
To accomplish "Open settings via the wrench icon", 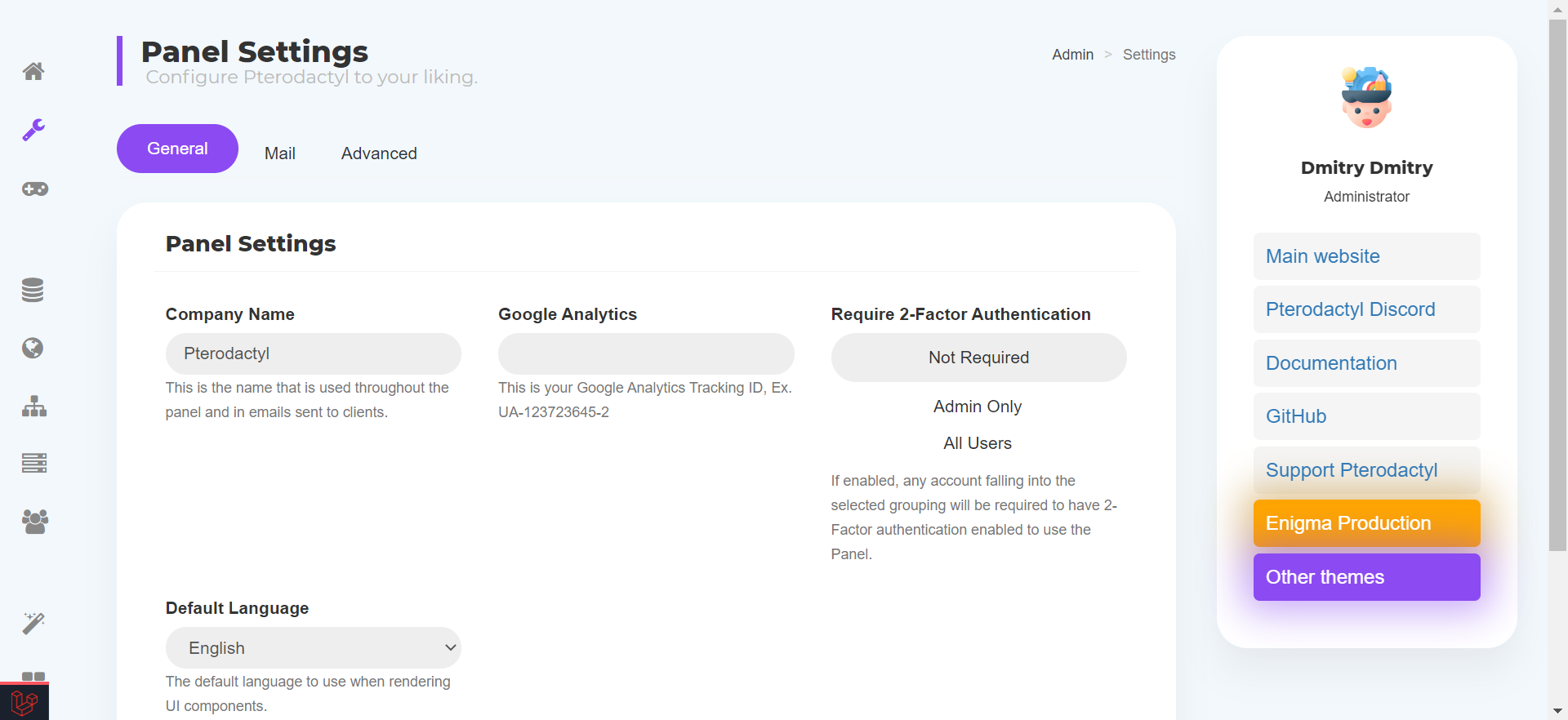I will [33, 130].
